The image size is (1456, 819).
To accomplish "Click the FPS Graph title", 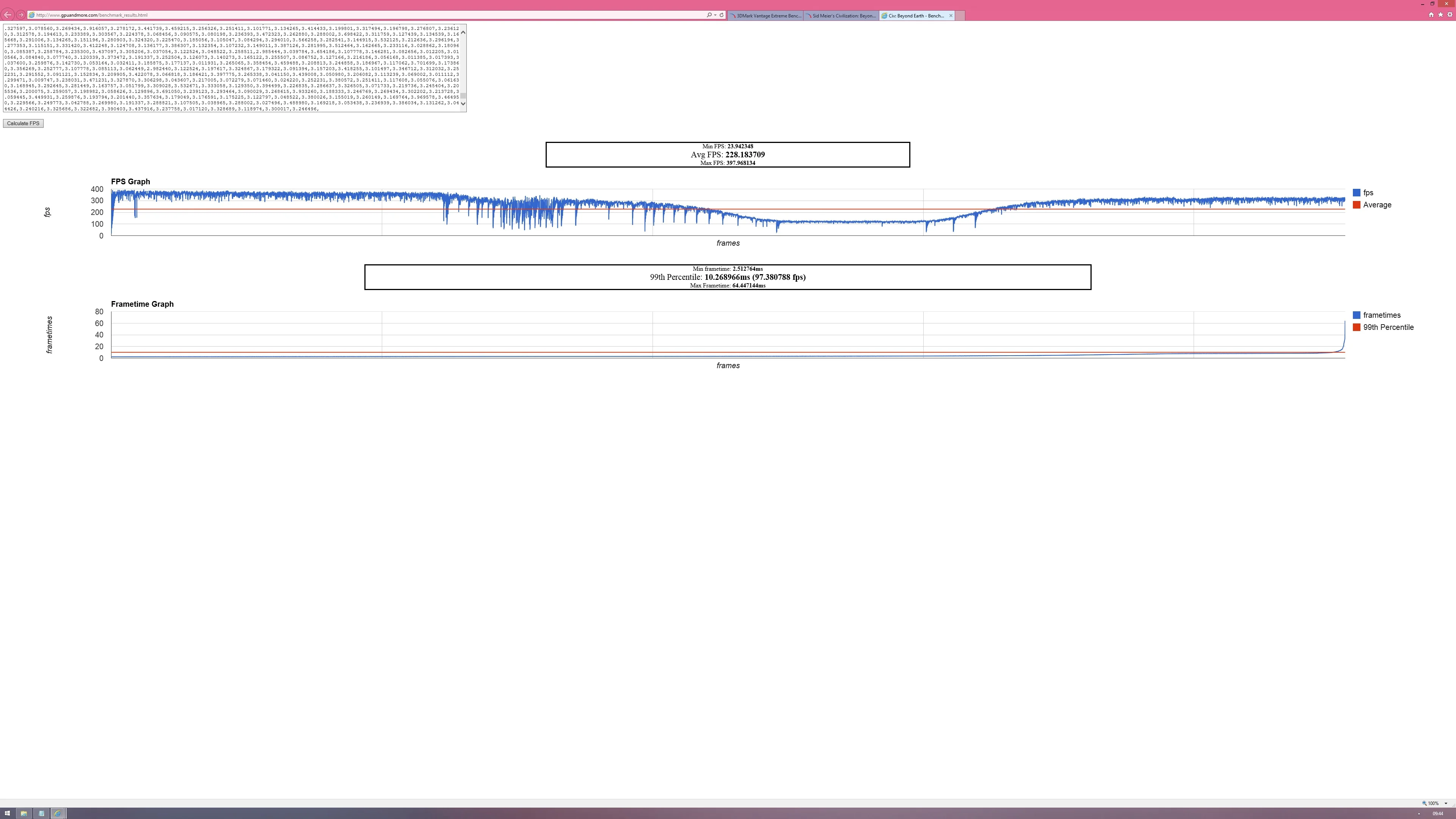I will point(130,182).
